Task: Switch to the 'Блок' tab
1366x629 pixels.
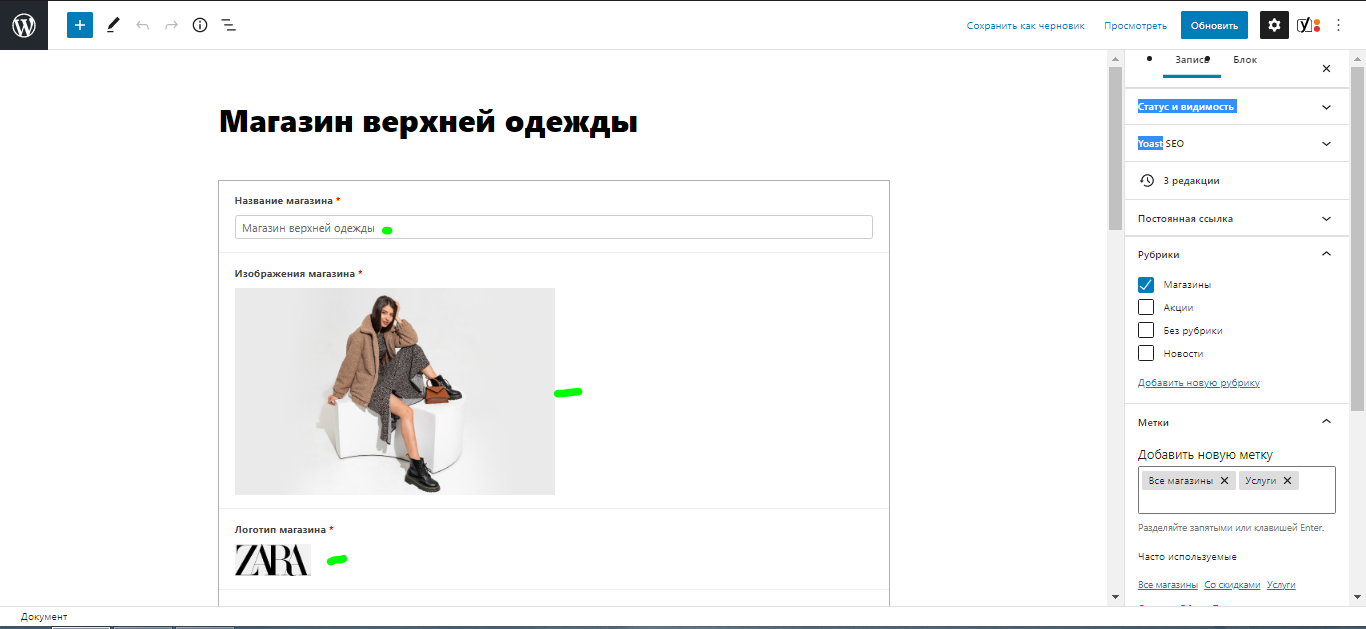Action: [1245, 60]
